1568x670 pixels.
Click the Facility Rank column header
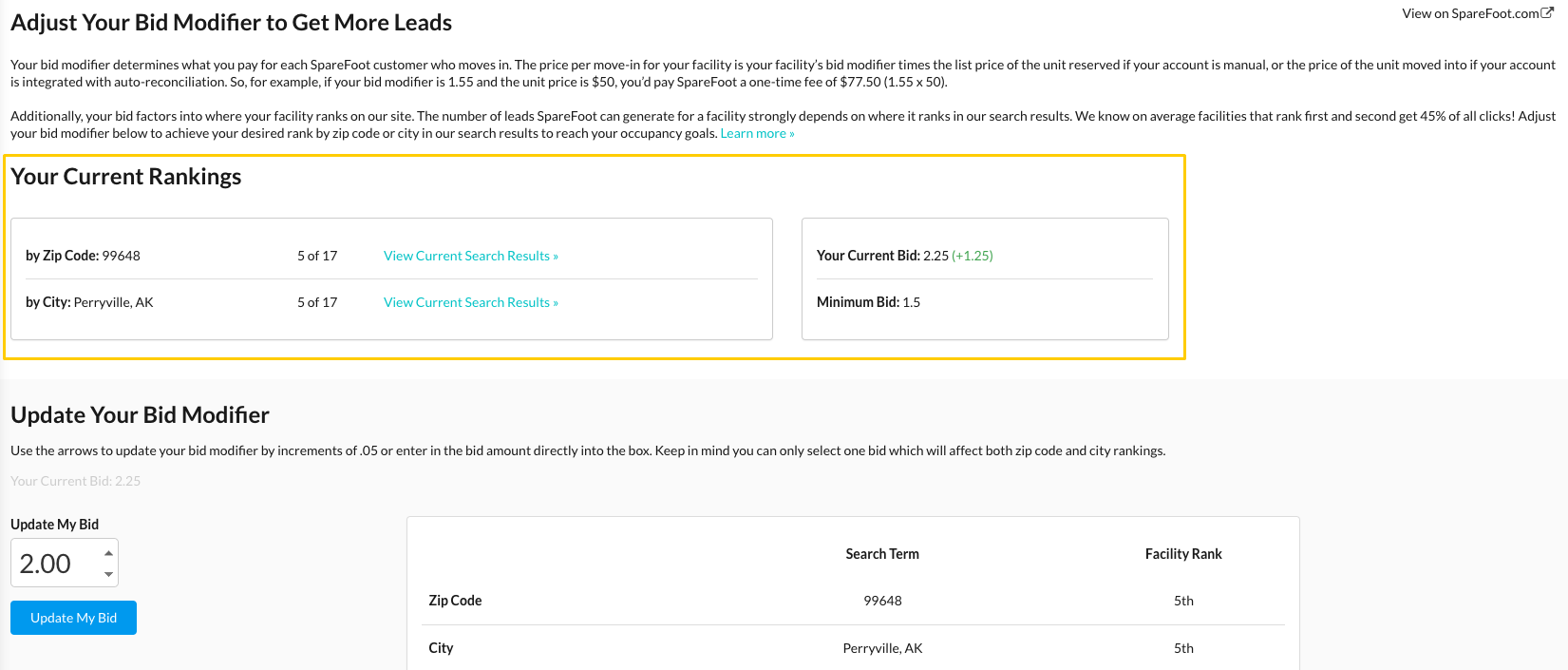[x=1183, y=554]
